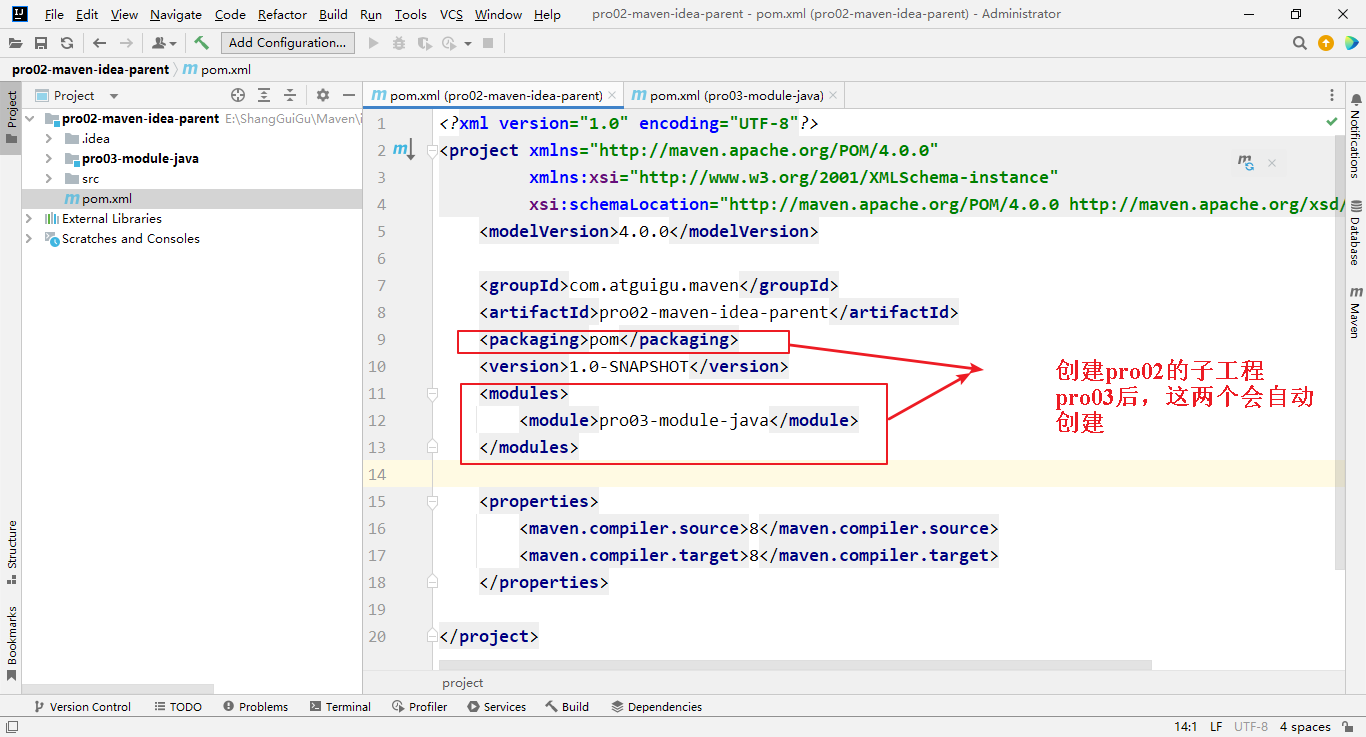Click Collapse All in Project panel
This screenshot has width=1366, height=737.
coord(290,95)
